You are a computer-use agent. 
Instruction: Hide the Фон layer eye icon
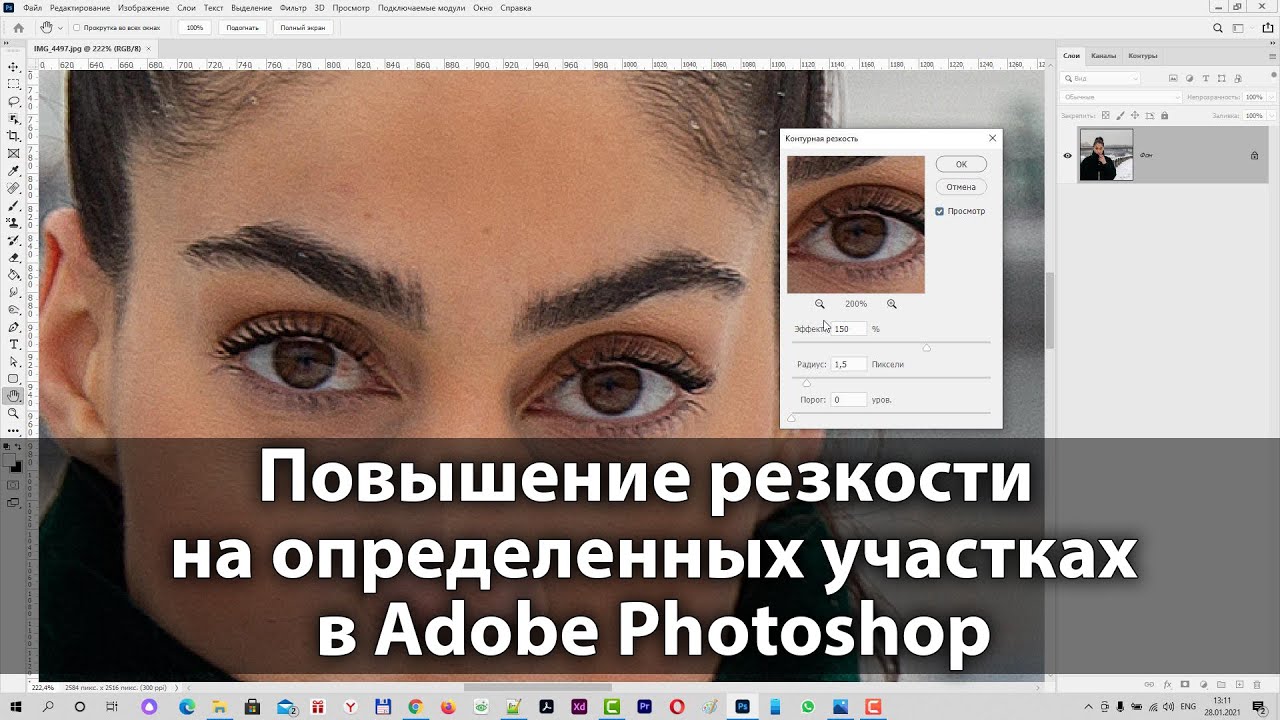coord(1067,155)
